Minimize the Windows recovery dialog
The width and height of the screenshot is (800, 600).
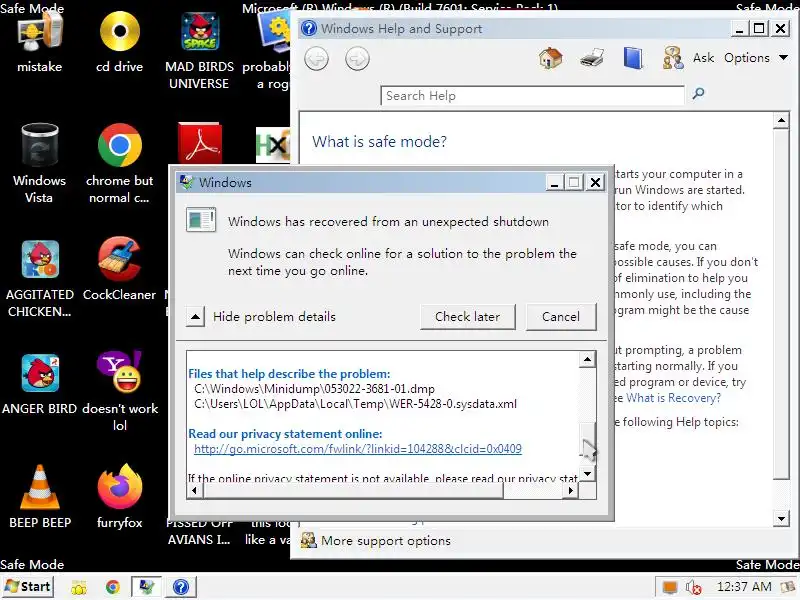pyautogui.click(x=555, y=183)
